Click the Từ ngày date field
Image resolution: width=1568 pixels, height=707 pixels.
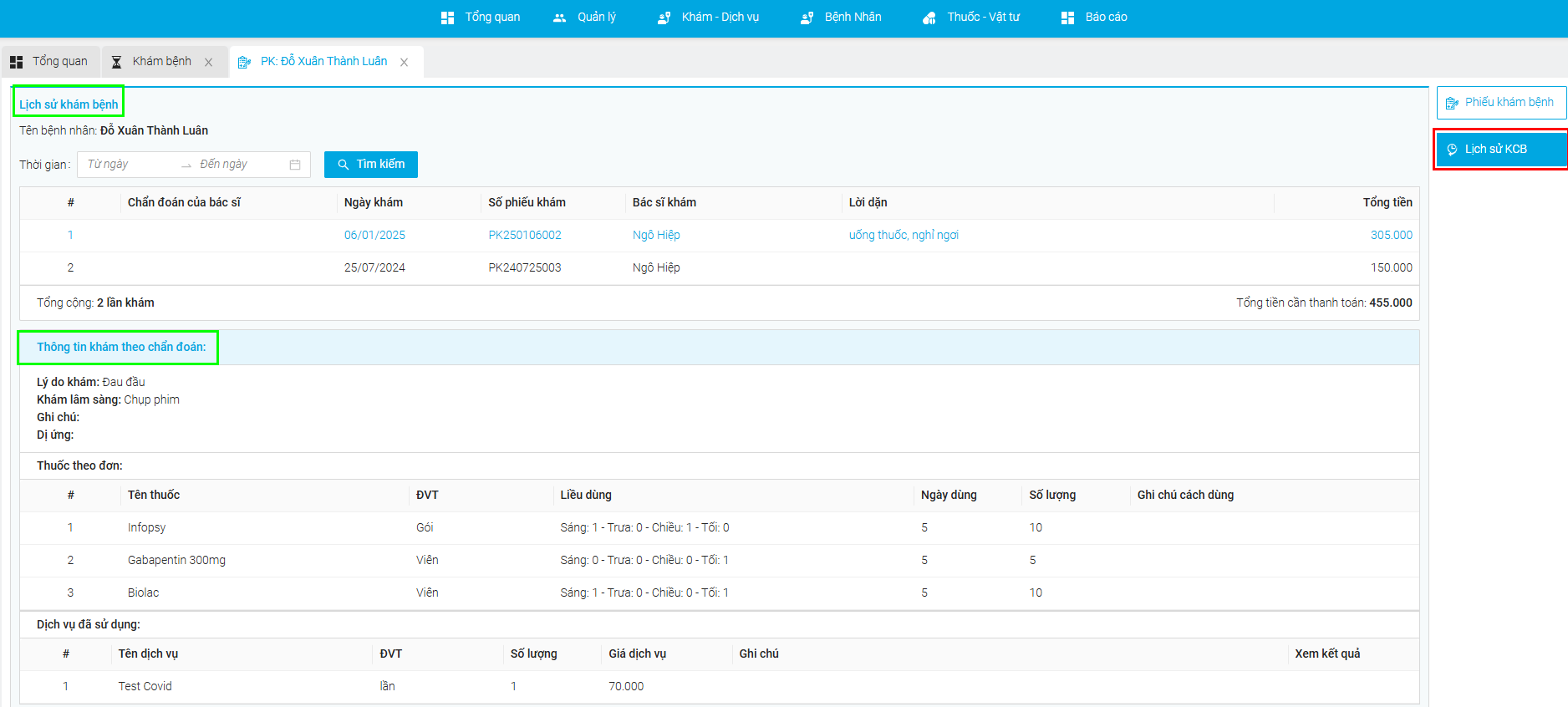click(130, 165)
